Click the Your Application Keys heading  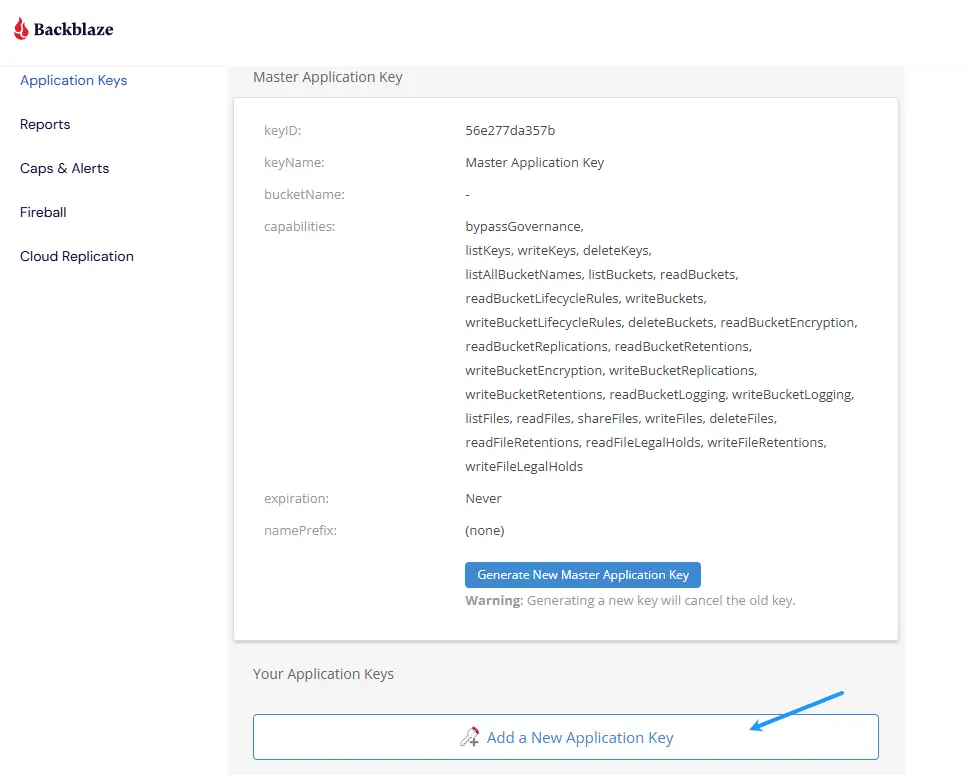pyautogui.click(x=323, y=674)
